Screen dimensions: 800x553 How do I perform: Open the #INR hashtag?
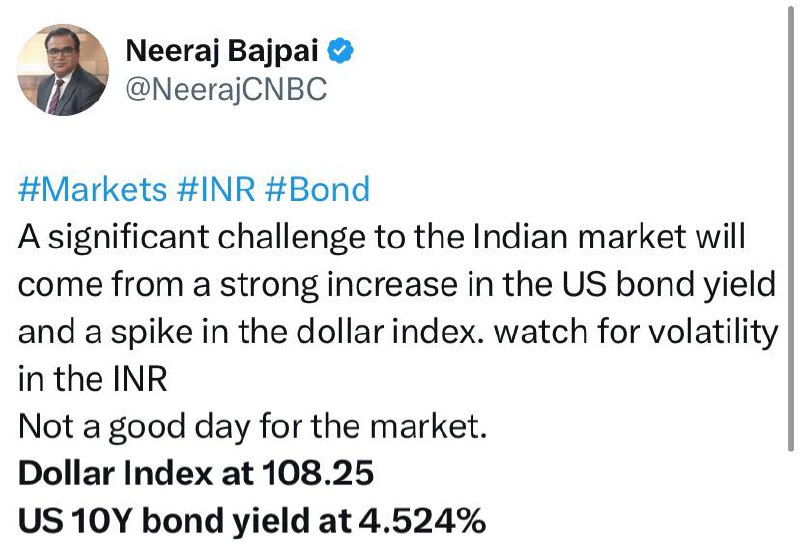pos(216,189)
